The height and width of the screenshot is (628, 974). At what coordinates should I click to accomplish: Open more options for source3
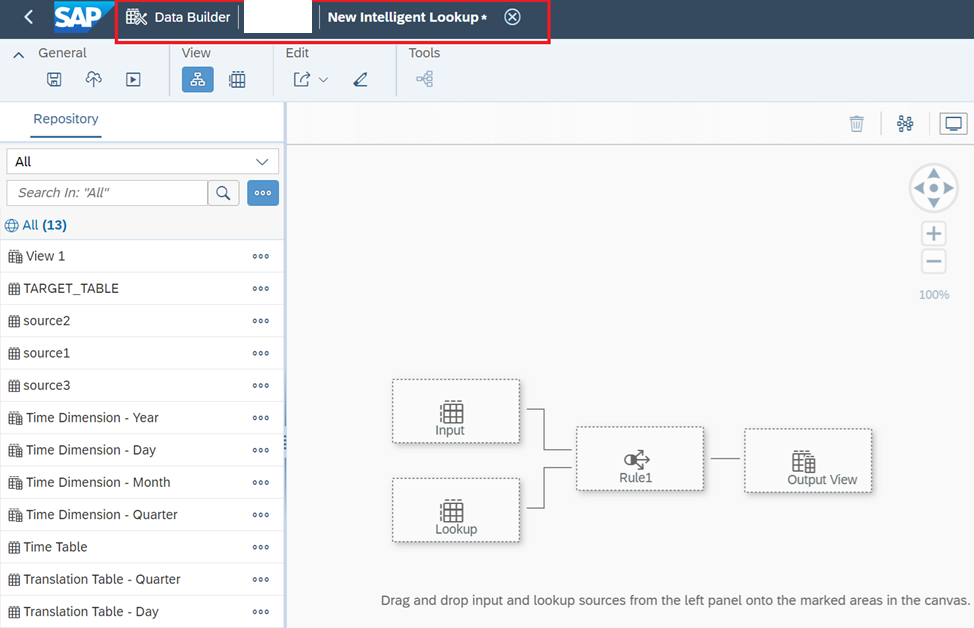point(261,386)
